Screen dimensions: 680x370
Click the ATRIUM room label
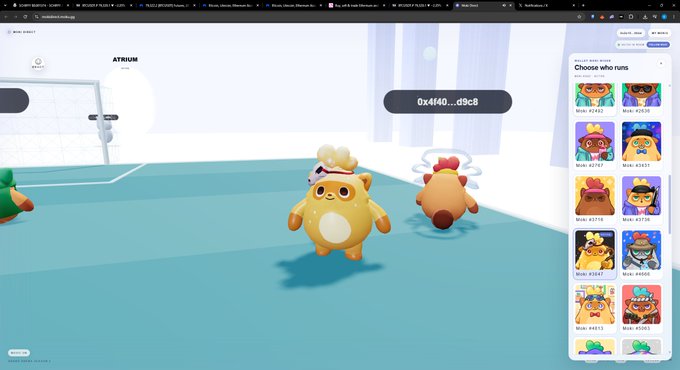coord(125,59)
